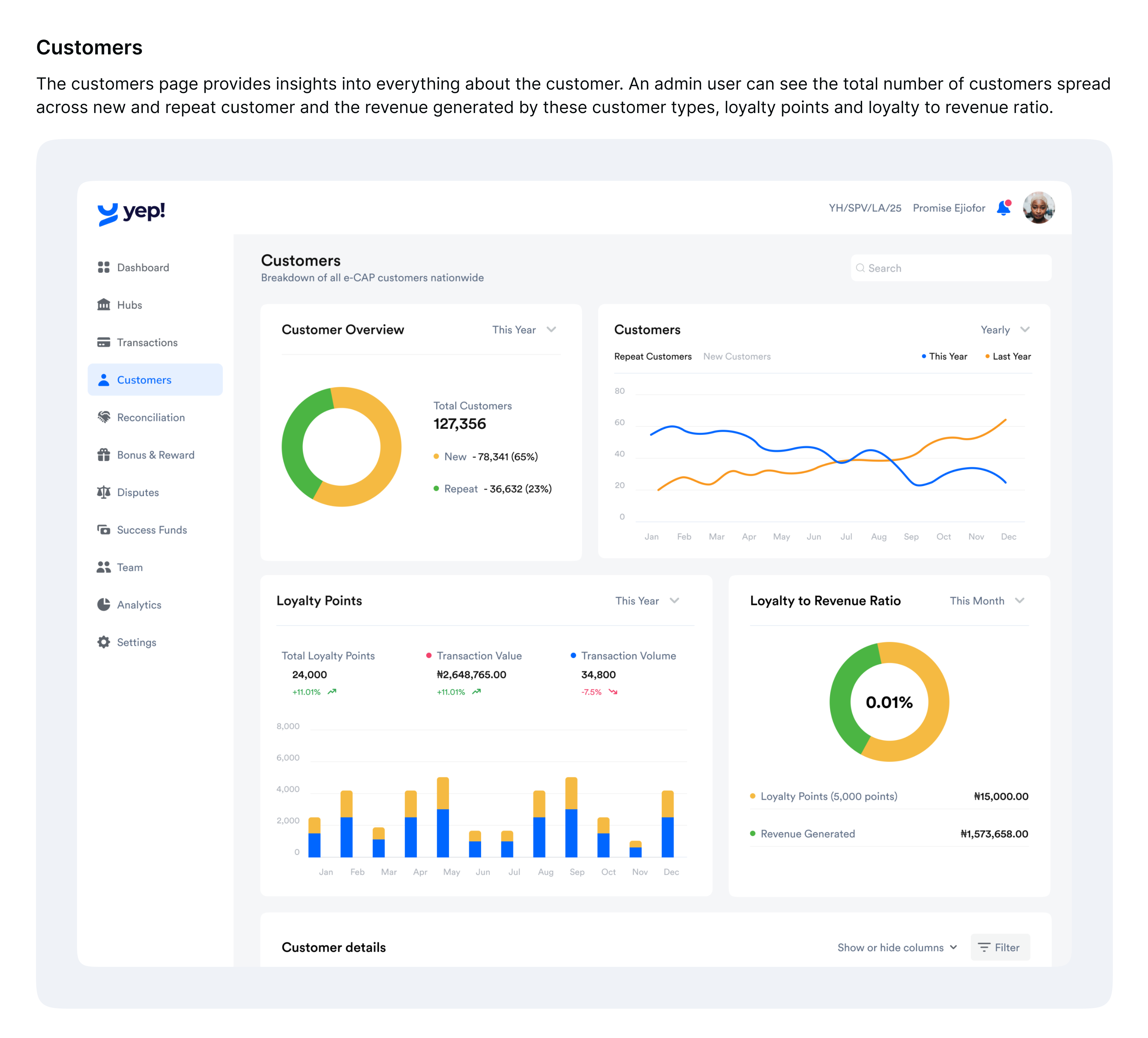Viewport: 1148px width, 1038px height.
Task: Click inside the Search field
Action: click(950, 268)
